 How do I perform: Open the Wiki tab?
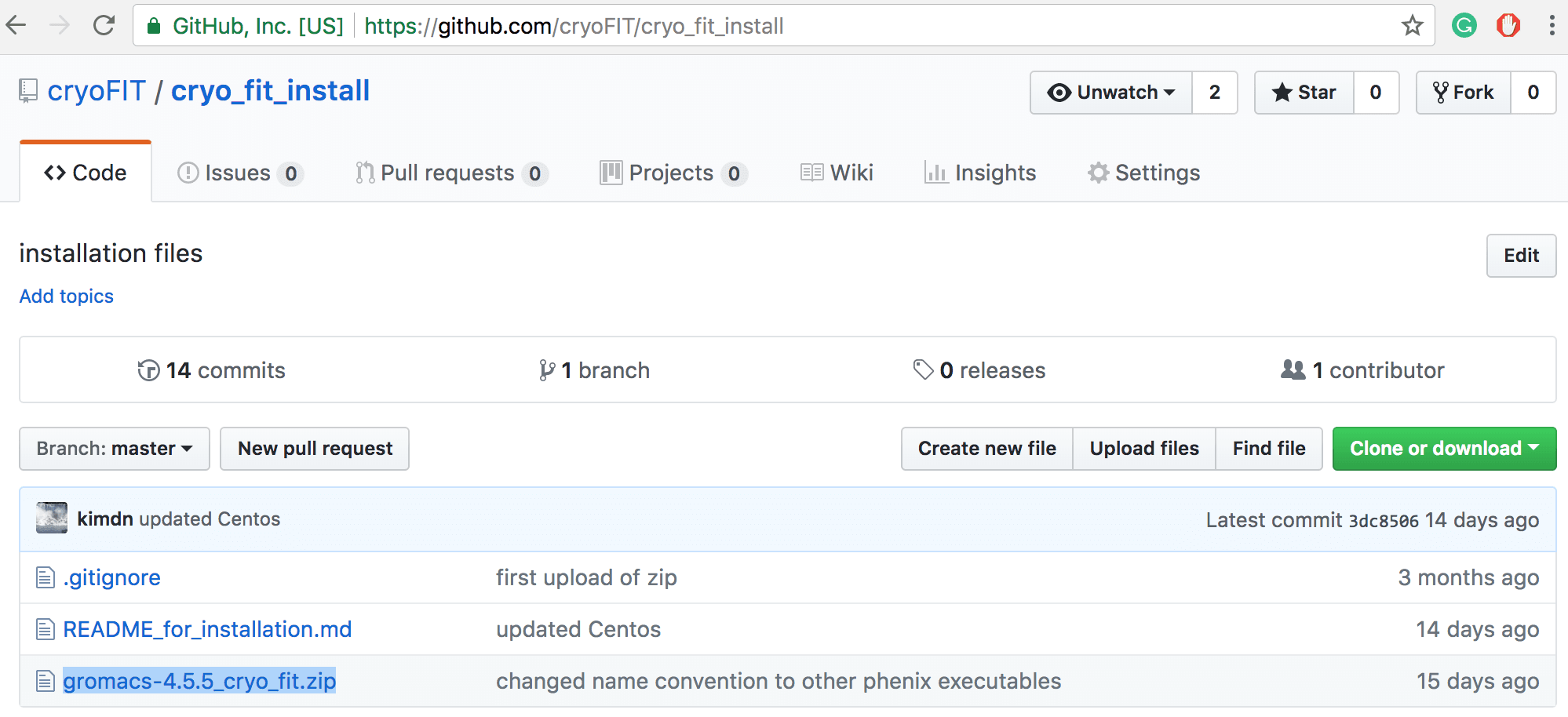pyautogui.click(x=837, y=173)
